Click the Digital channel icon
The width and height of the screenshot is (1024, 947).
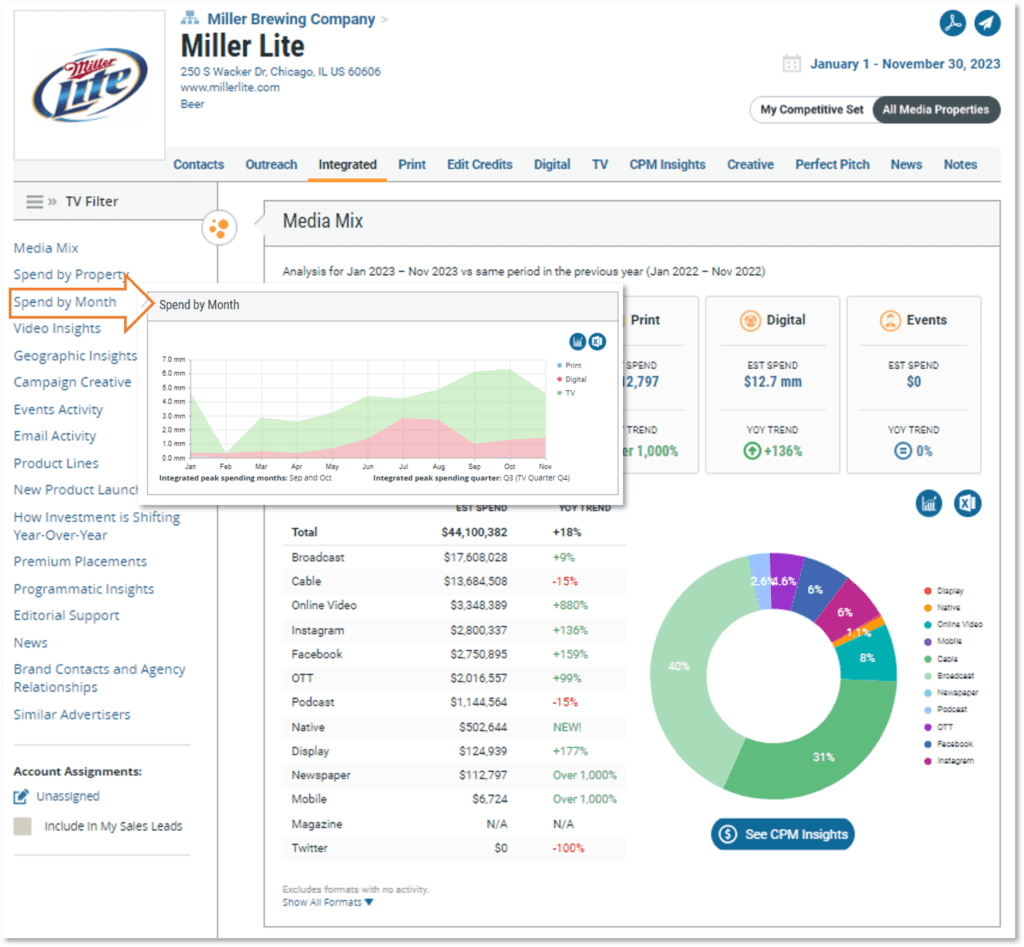click(x=750, y=321)
